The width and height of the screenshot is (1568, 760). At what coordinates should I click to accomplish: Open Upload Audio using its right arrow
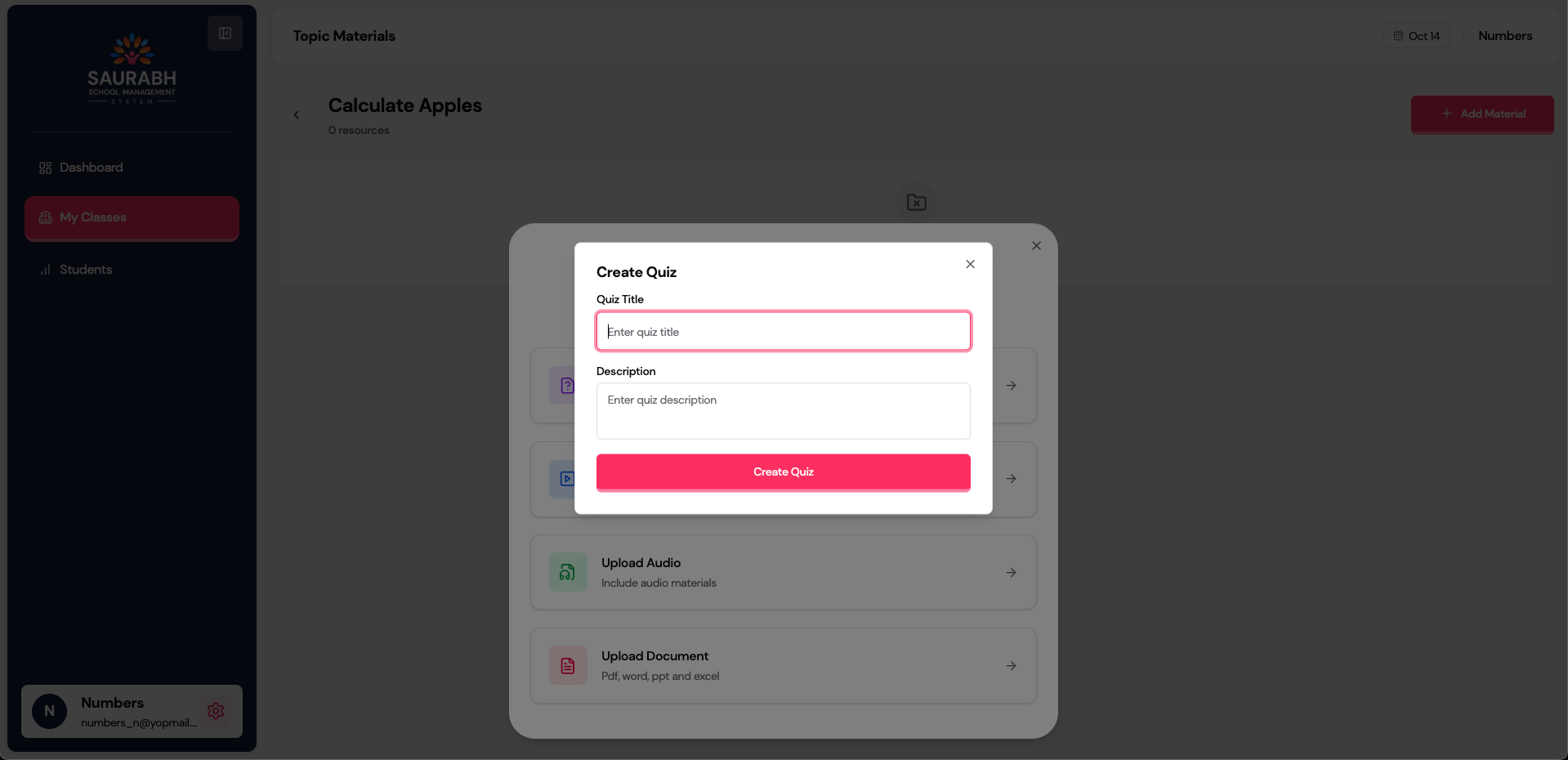pos(1011,573)
